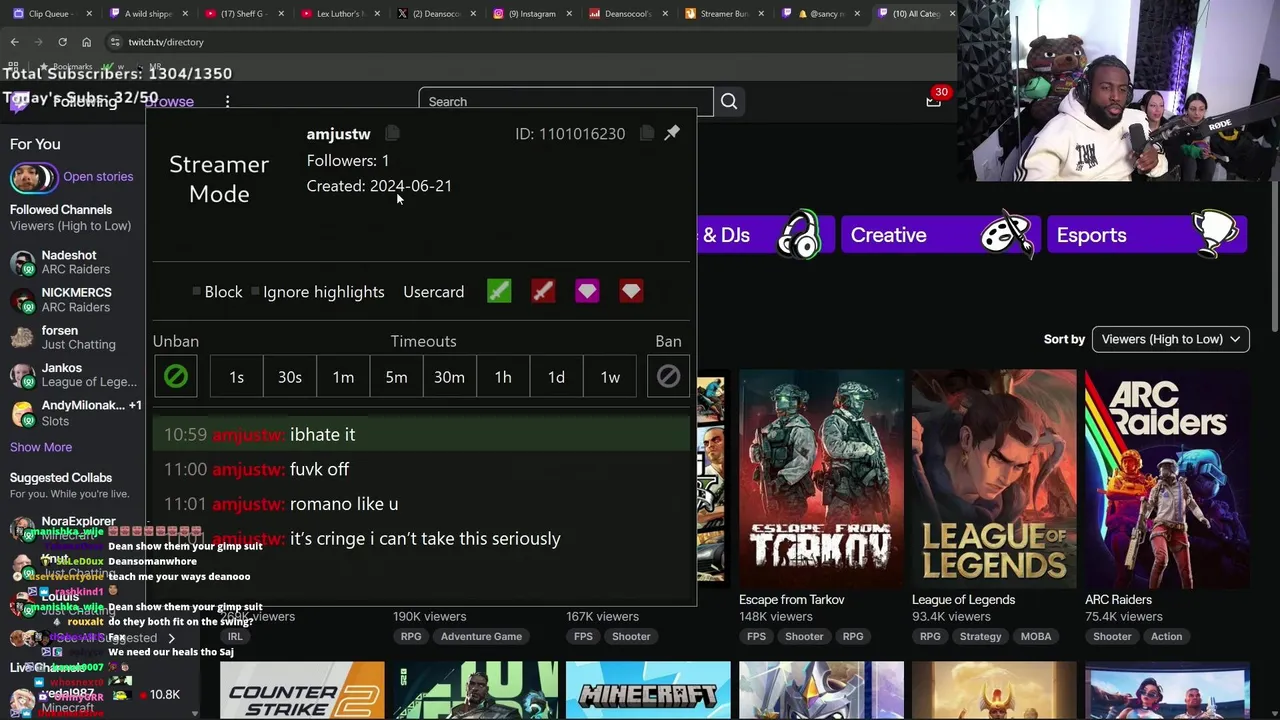Open AndyMilonakis channel avatar in sidebar

pyautogui.click(x=22, y=413)
